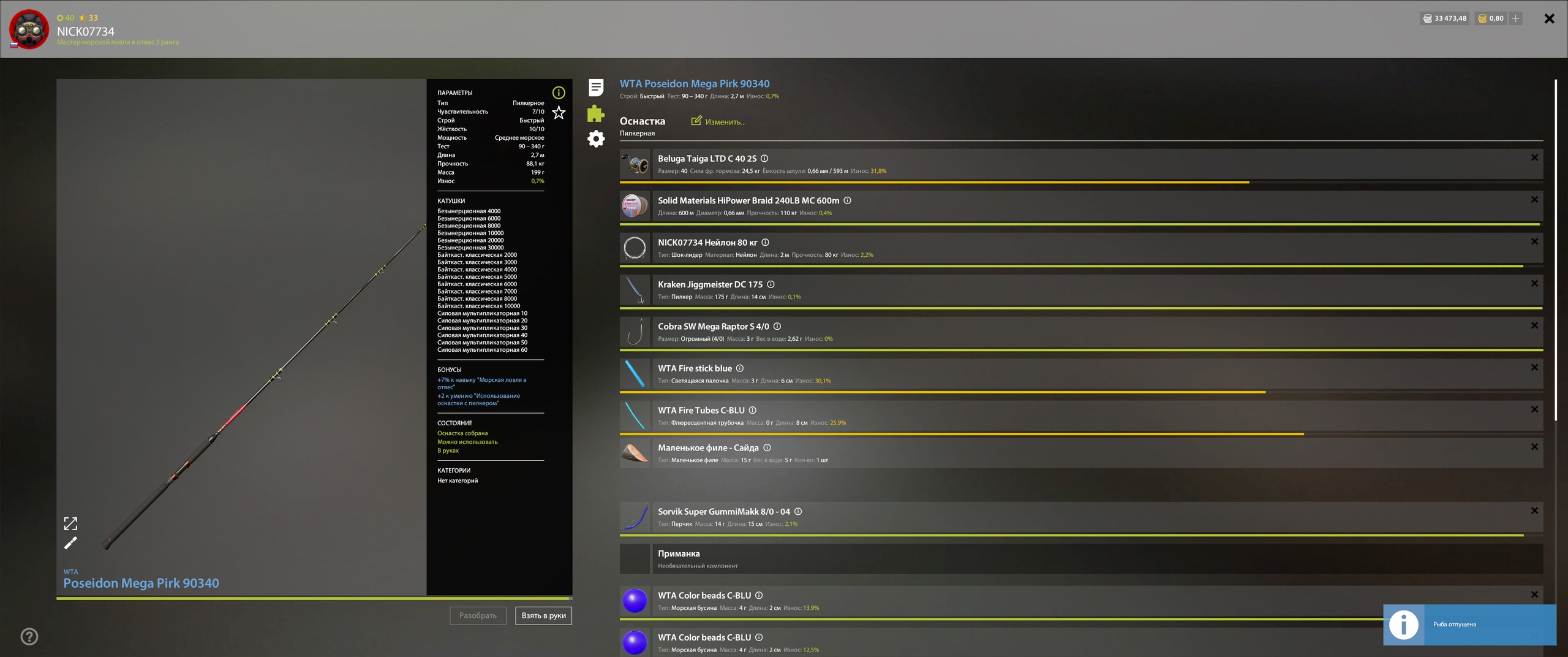The height and width of the screenshot is (657, 1568).
Task: Click the rig list vertical scrollbar
Action: (x=1556, y=249)
